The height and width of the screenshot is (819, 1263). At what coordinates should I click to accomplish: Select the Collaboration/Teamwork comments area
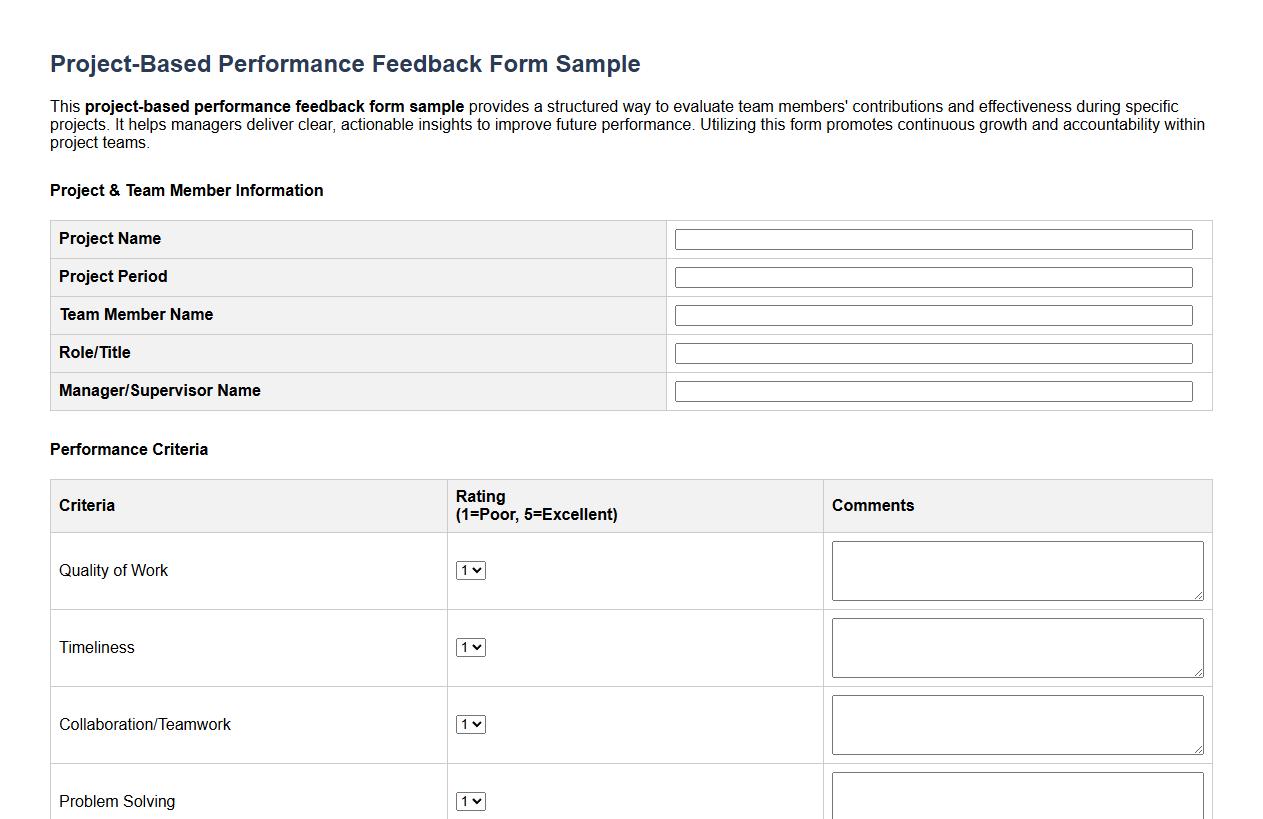click(1016, 724)
